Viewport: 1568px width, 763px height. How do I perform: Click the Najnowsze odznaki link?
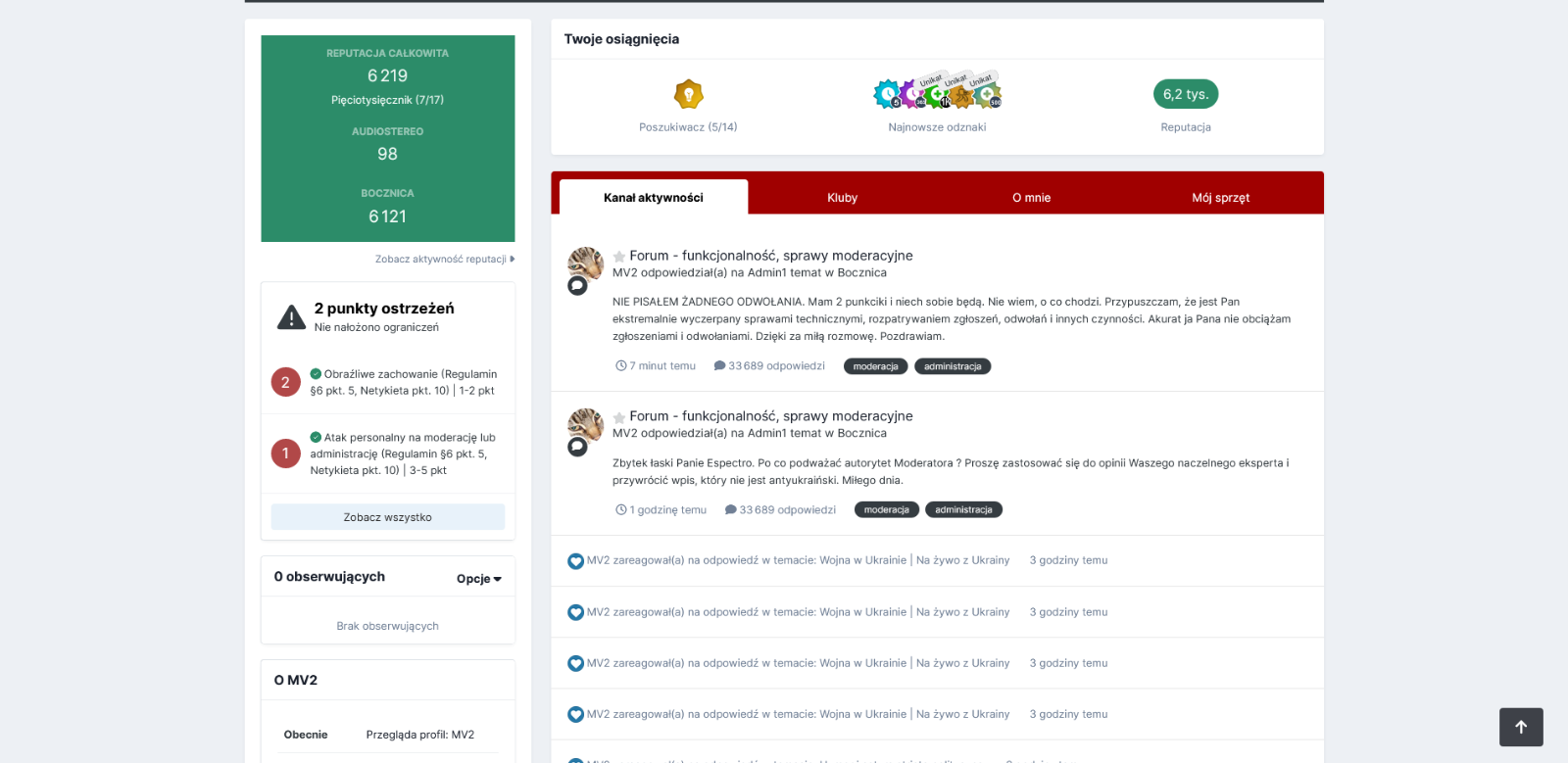tap(937, 127)
